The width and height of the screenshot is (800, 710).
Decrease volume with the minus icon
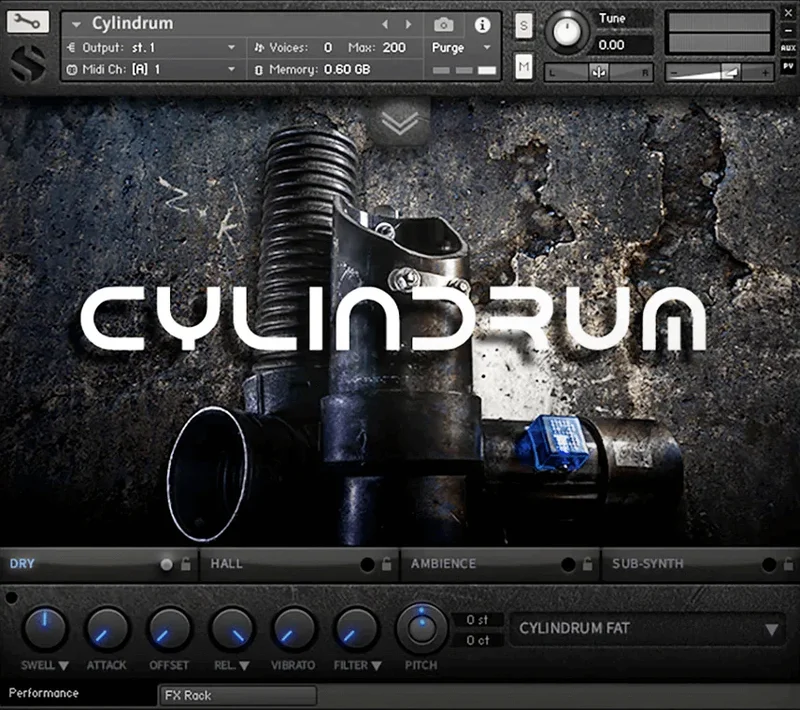pos(673,73)
